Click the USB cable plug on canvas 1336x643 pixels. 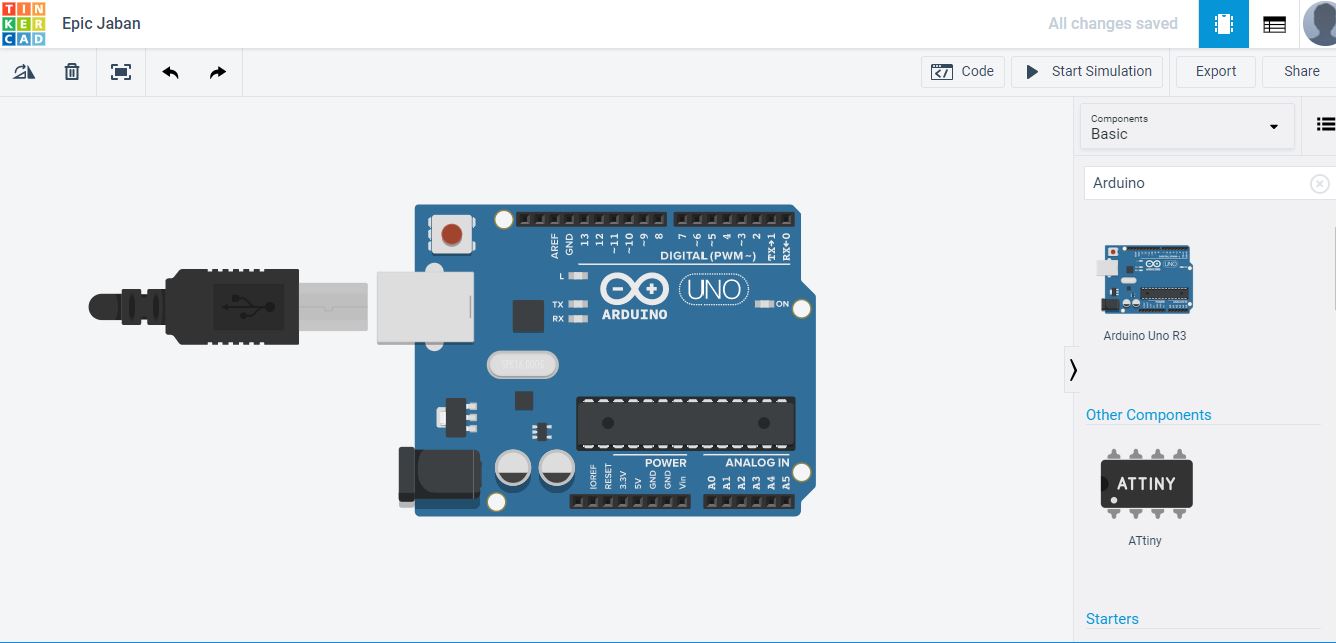pyautogui.click(x=228, y=306)
